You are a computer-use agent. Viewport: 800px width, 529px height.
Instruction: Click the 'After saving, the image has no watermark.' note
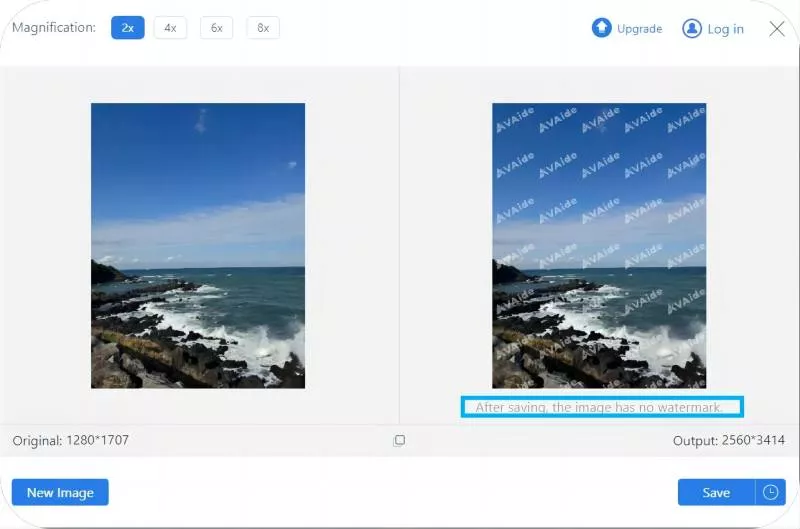point(599,407)
